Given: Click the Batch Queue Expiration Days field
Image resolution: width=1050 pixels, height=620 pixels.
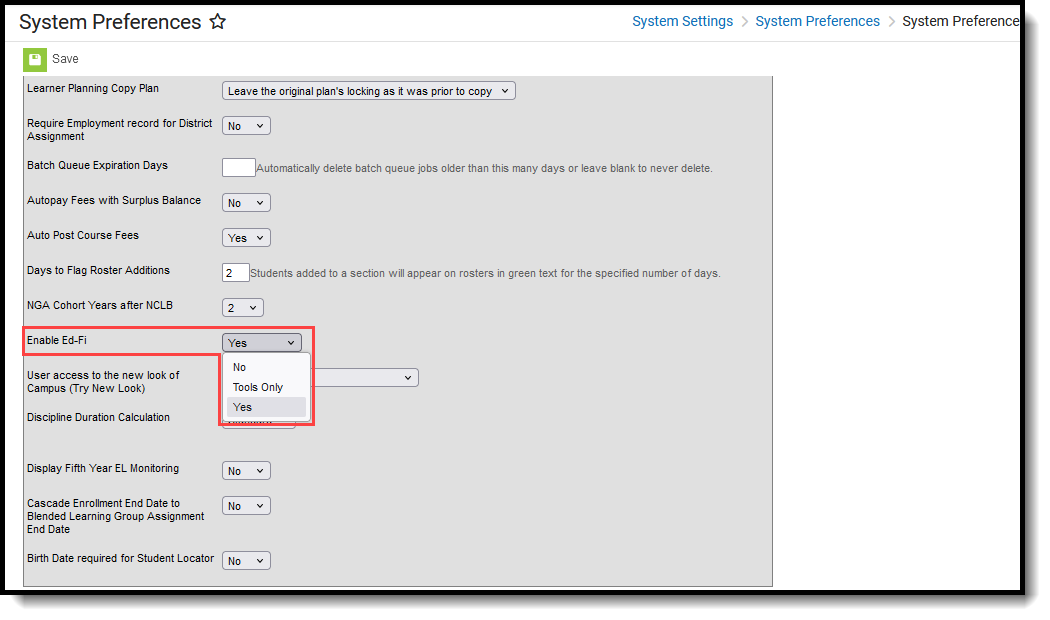Looking at the screenshot, I should point(239,167).
